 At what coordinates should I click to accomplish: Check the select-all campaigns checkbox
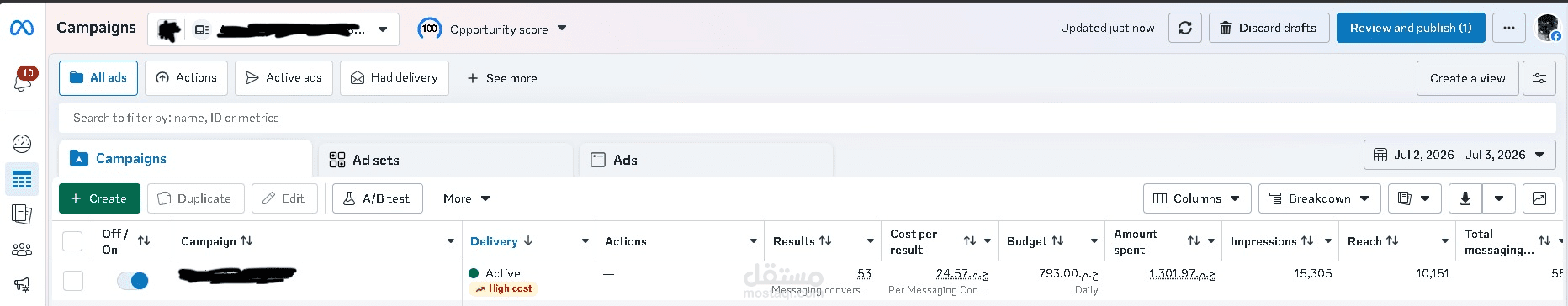[73, 241]
